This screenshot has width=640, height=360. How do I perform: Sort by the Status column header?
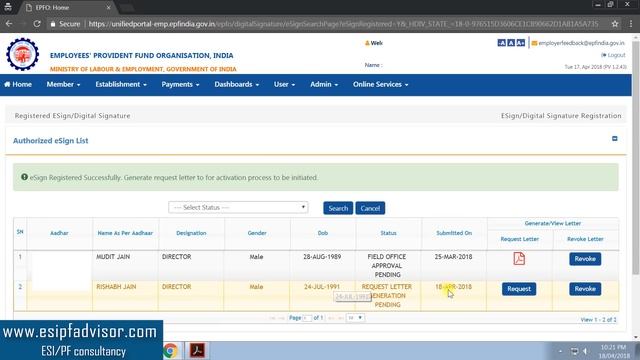click(x=388, y=233)
